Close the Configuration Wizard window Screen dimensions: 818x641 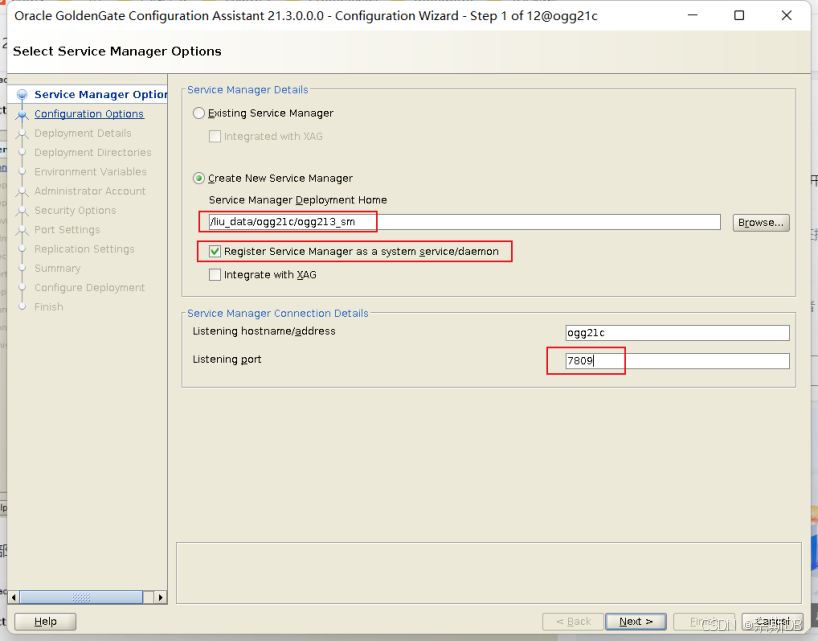tap(786, 15)
